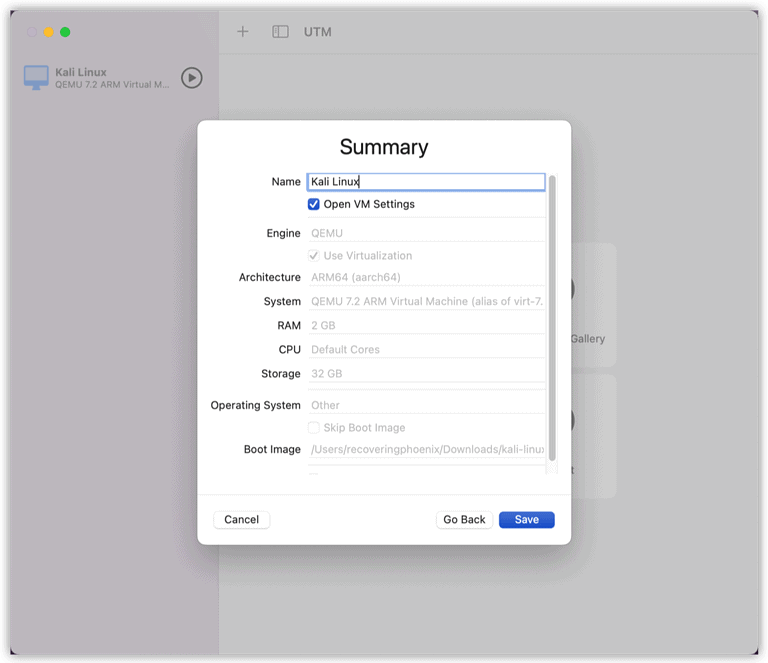This screenshot has height=663, width=768.
Task: Click the yellow minimize window button
Action: 48,32
